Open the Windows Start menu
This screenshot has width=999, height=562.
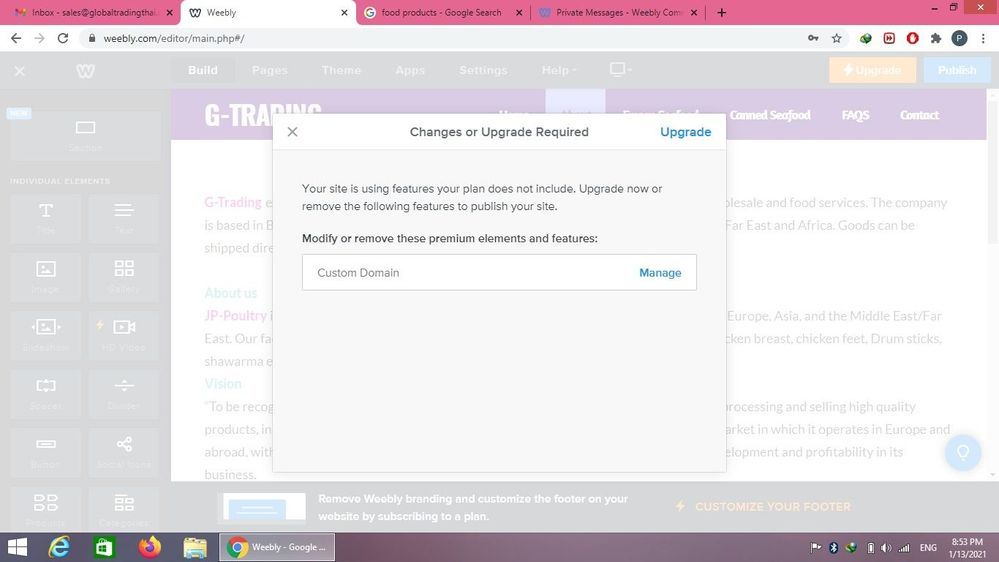(17, 547)
